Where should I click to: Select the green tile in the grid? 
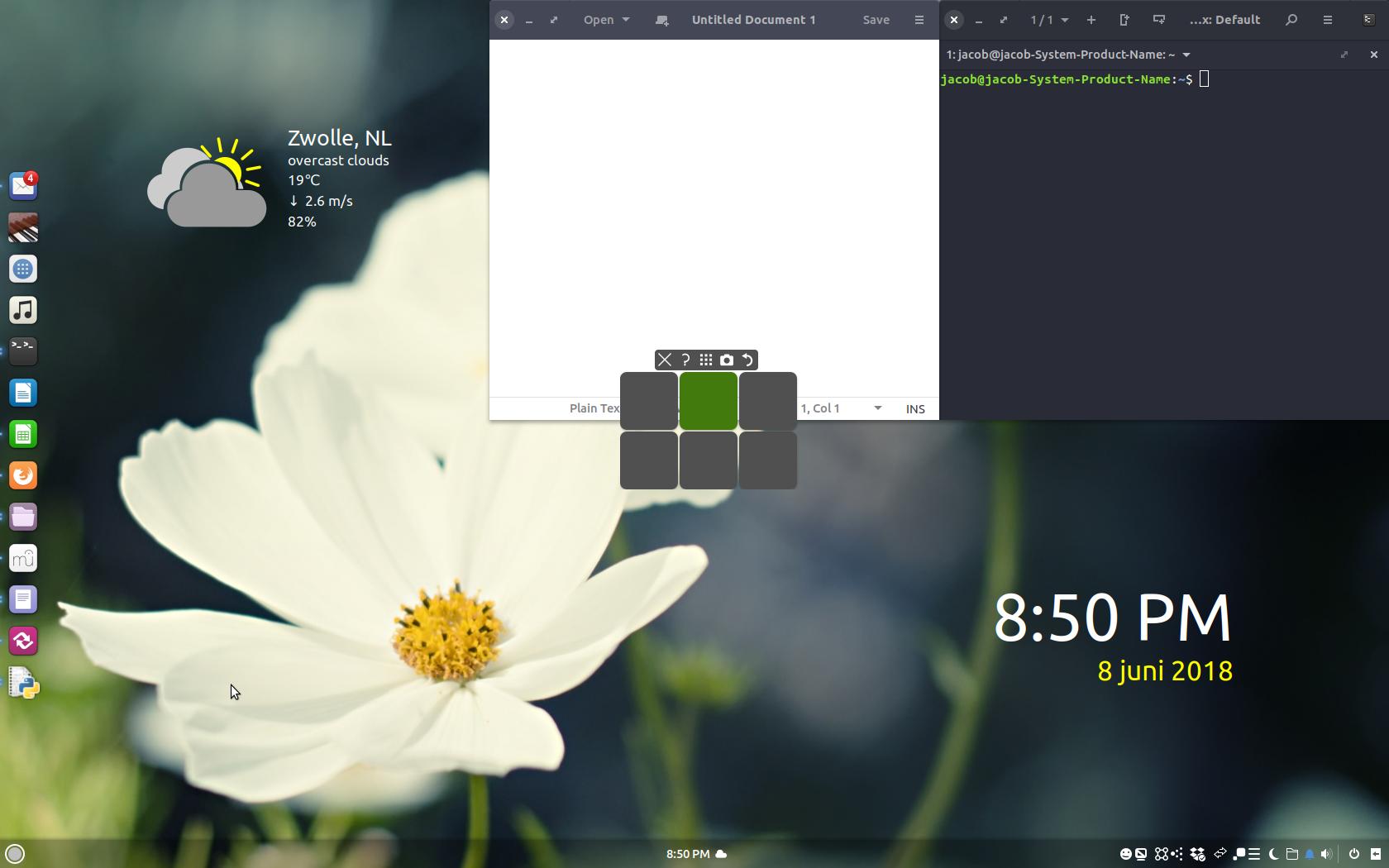tap(709, 401)
